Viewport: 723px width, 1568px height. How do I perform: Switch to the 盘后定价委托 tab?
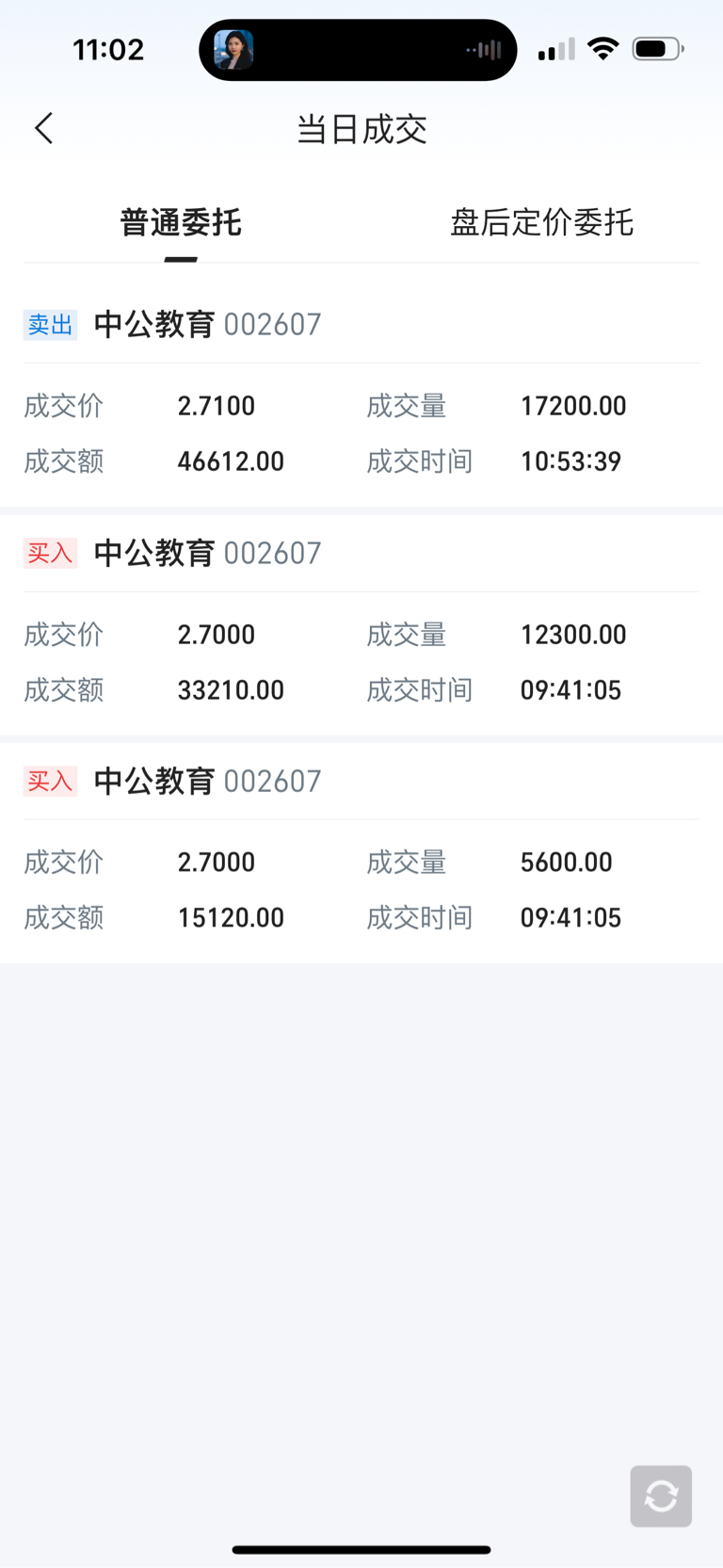[x=541, y=223]
